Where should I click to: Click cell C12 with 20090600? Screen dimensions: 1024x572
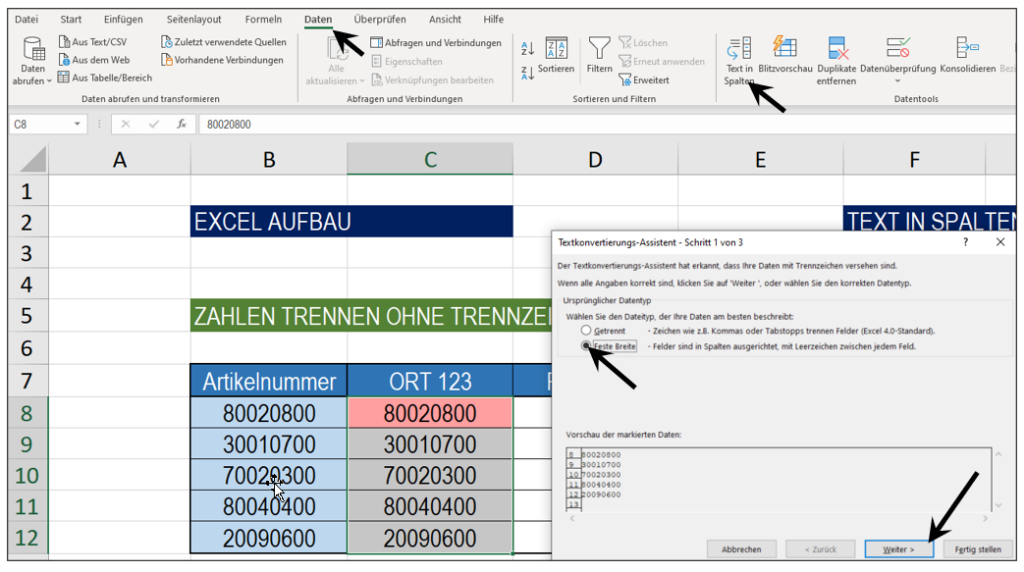point(430,538)
